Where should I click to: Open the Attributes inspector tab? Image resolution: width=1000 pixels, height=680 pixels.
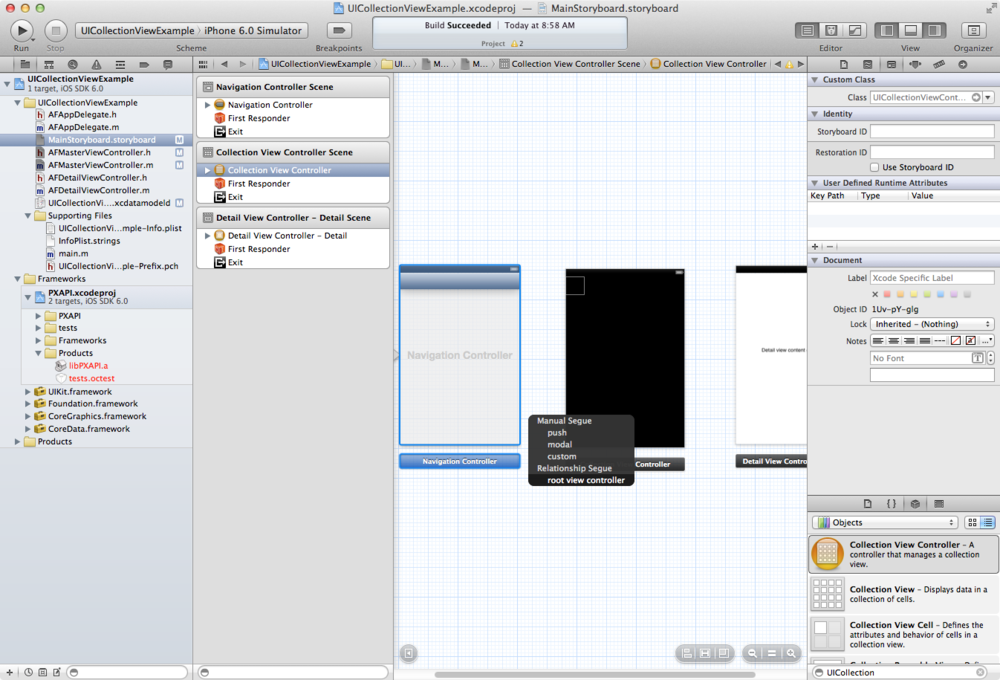[915, 64]
